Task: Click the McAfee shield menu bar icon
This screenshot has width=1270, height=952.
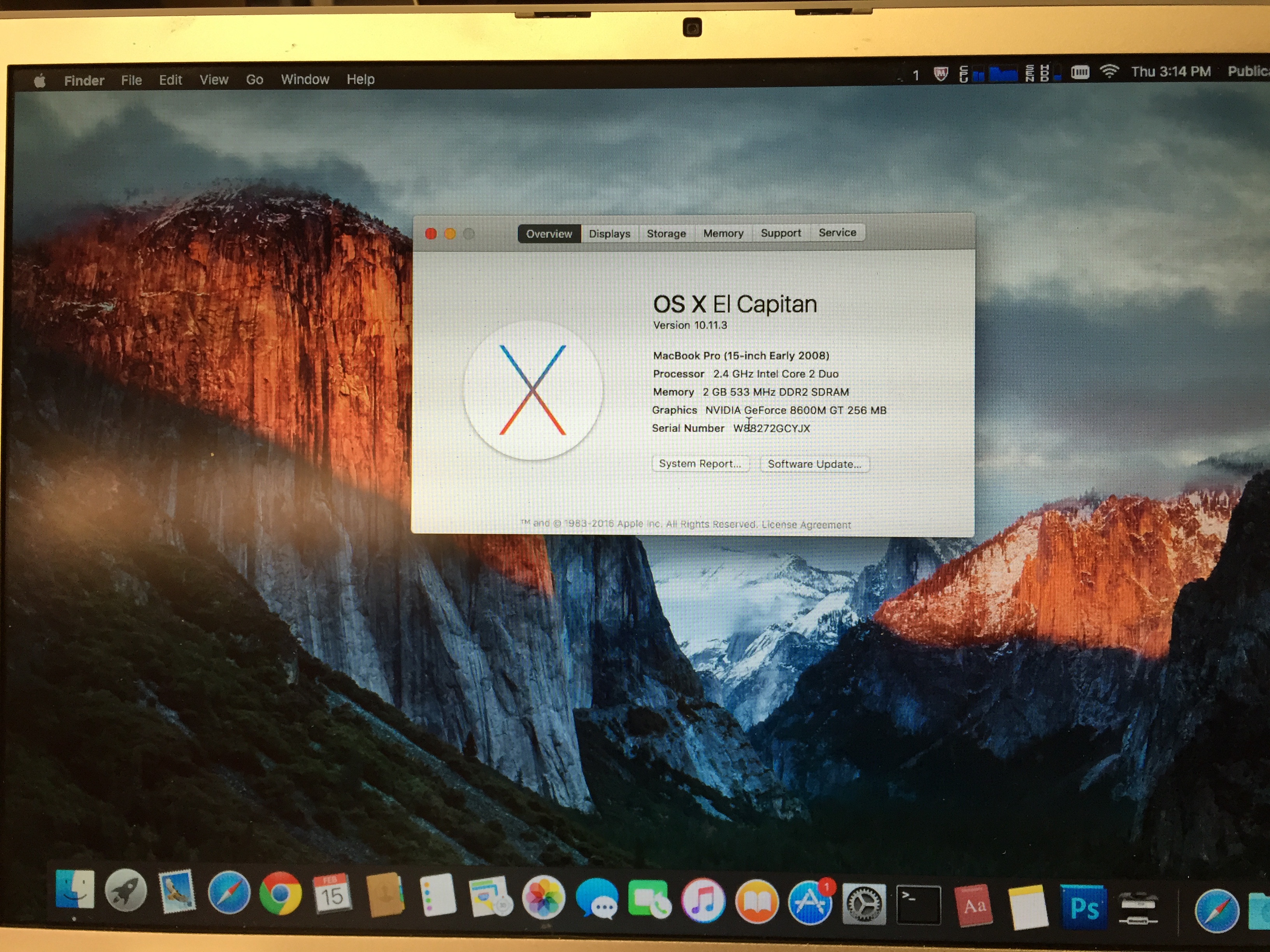Action: click(940, 73)
